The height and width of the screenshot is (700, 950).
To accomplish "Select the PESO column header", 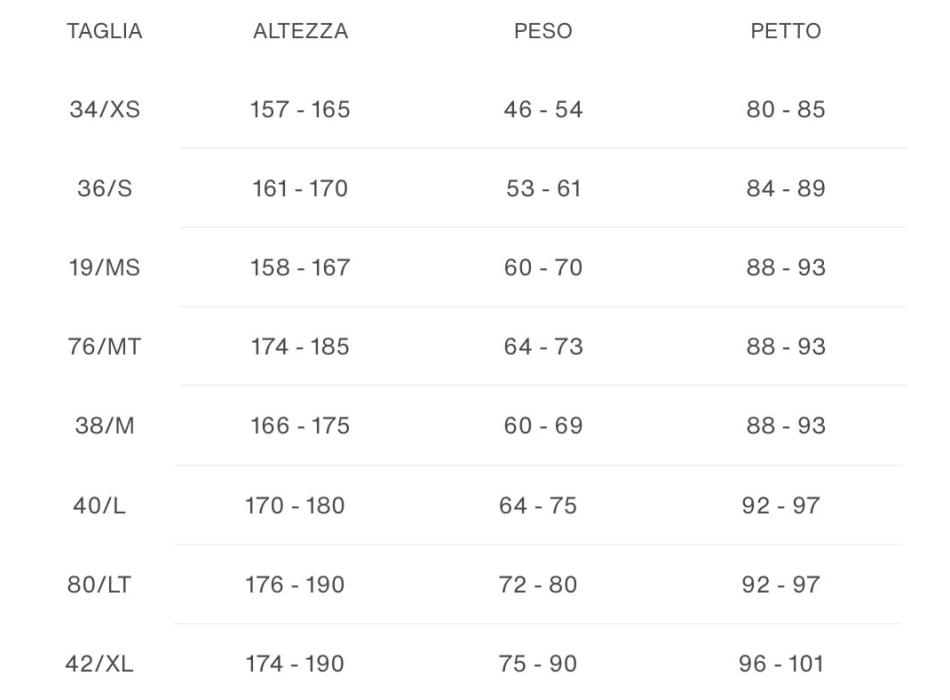I will (542, 32).
